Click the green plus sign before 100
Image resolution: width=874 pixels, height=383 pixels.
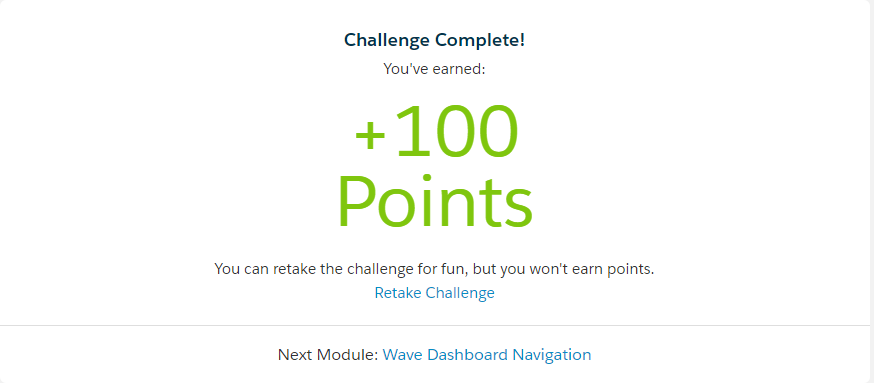(x=372, y=137)
